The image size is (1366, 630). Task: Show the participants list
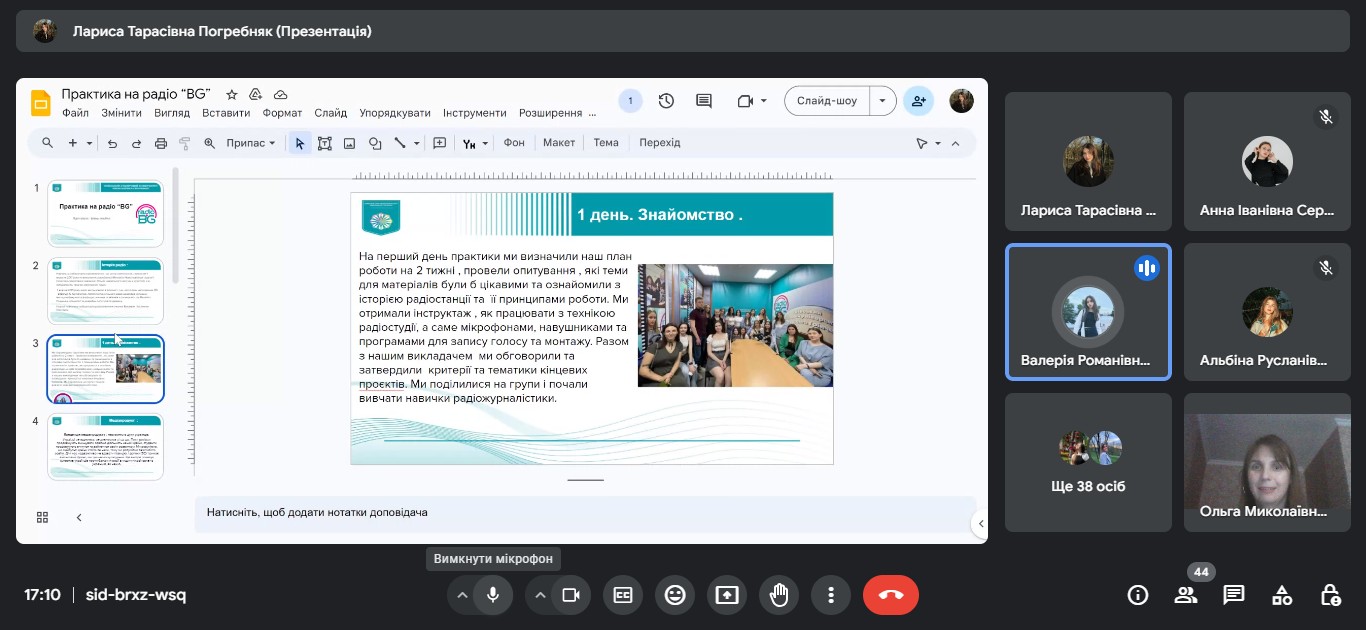(1186, 595)
